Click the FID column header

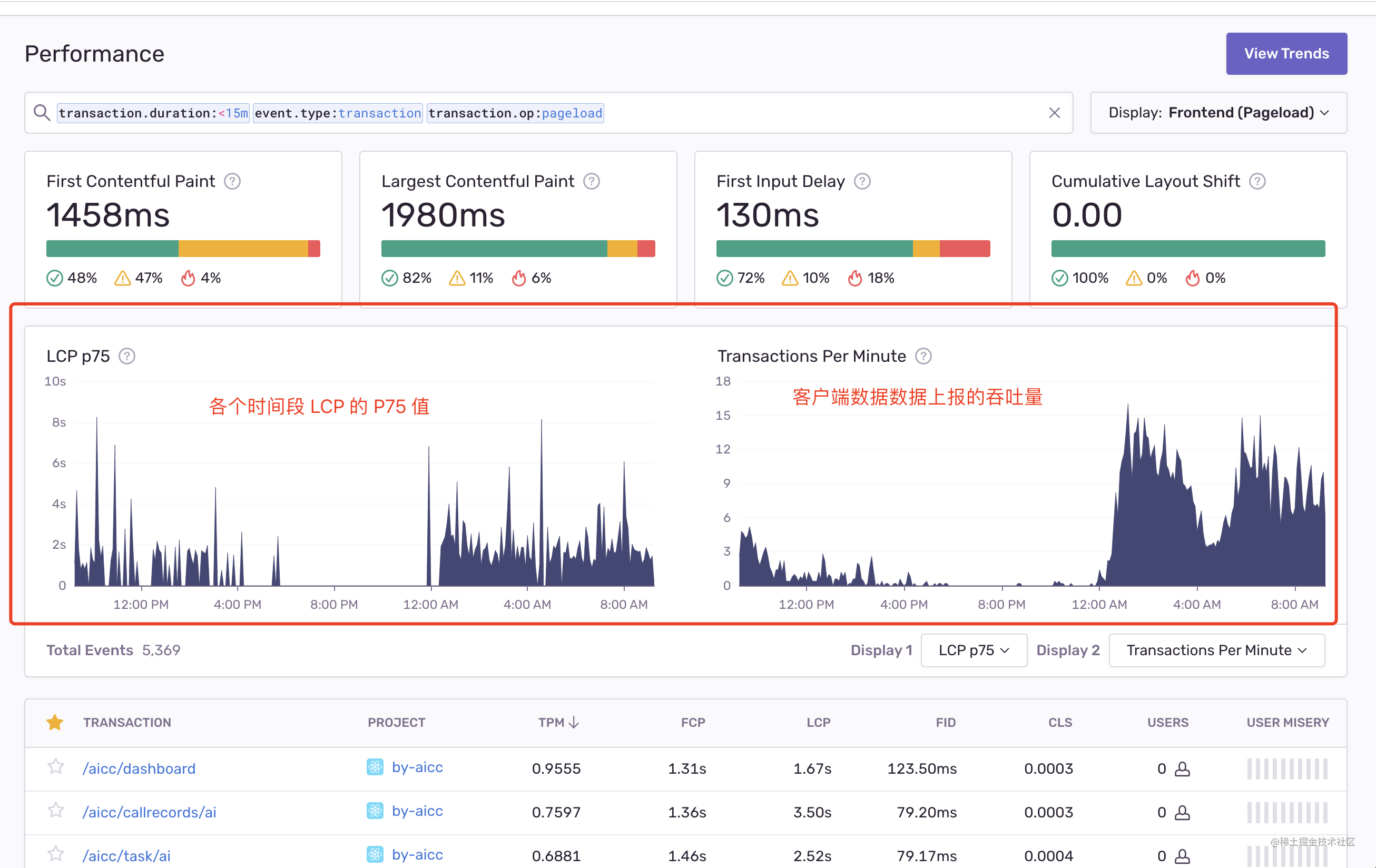coord(946,722)
